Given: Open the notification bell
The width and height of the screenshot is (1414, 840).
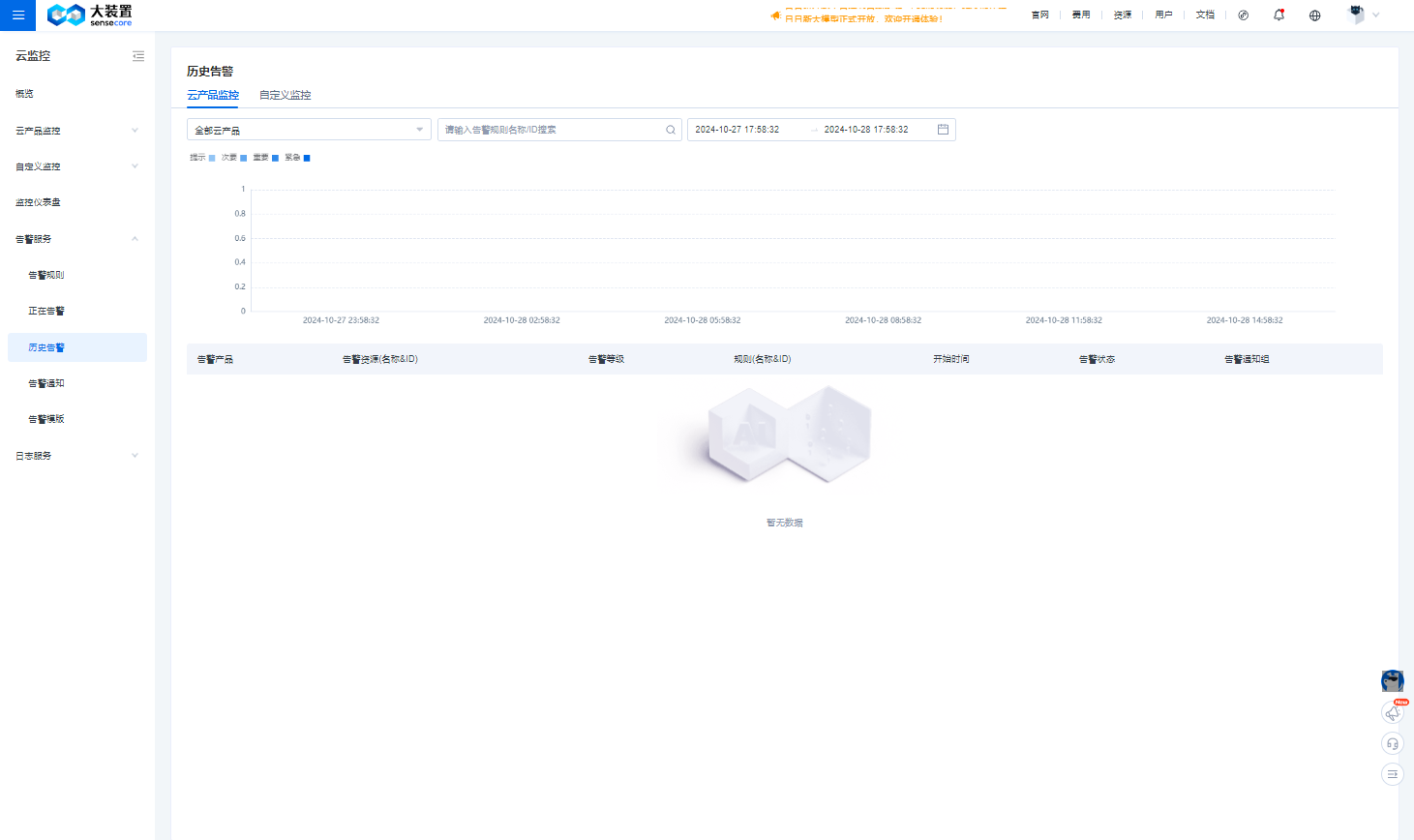Looking at the screenshot, I should tap(1279, 15).
